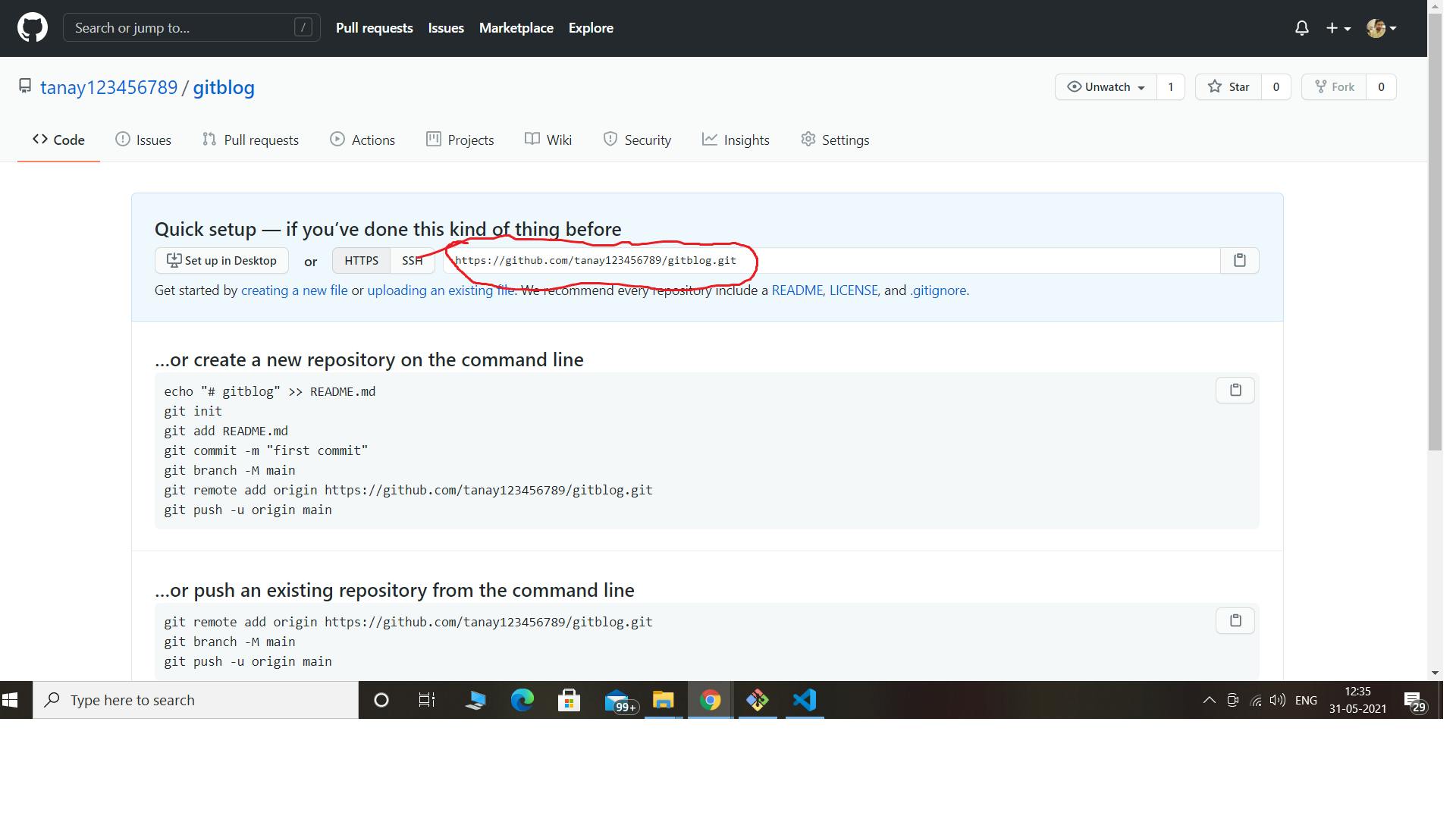The image size is (1456, 819).
Task: Click the echo "# gitblog" >> README.md line
Action: 270,391
